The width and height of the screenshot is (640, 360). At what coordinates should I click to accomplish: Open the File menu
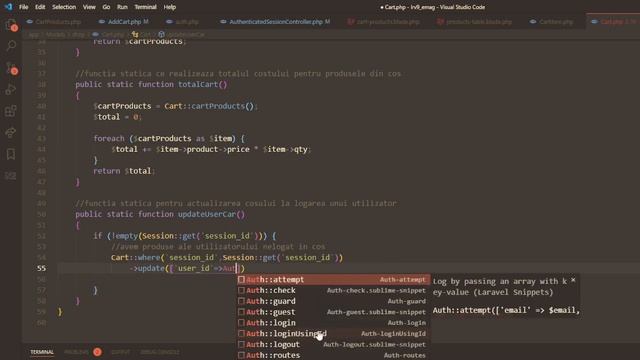tap(24, 7)
